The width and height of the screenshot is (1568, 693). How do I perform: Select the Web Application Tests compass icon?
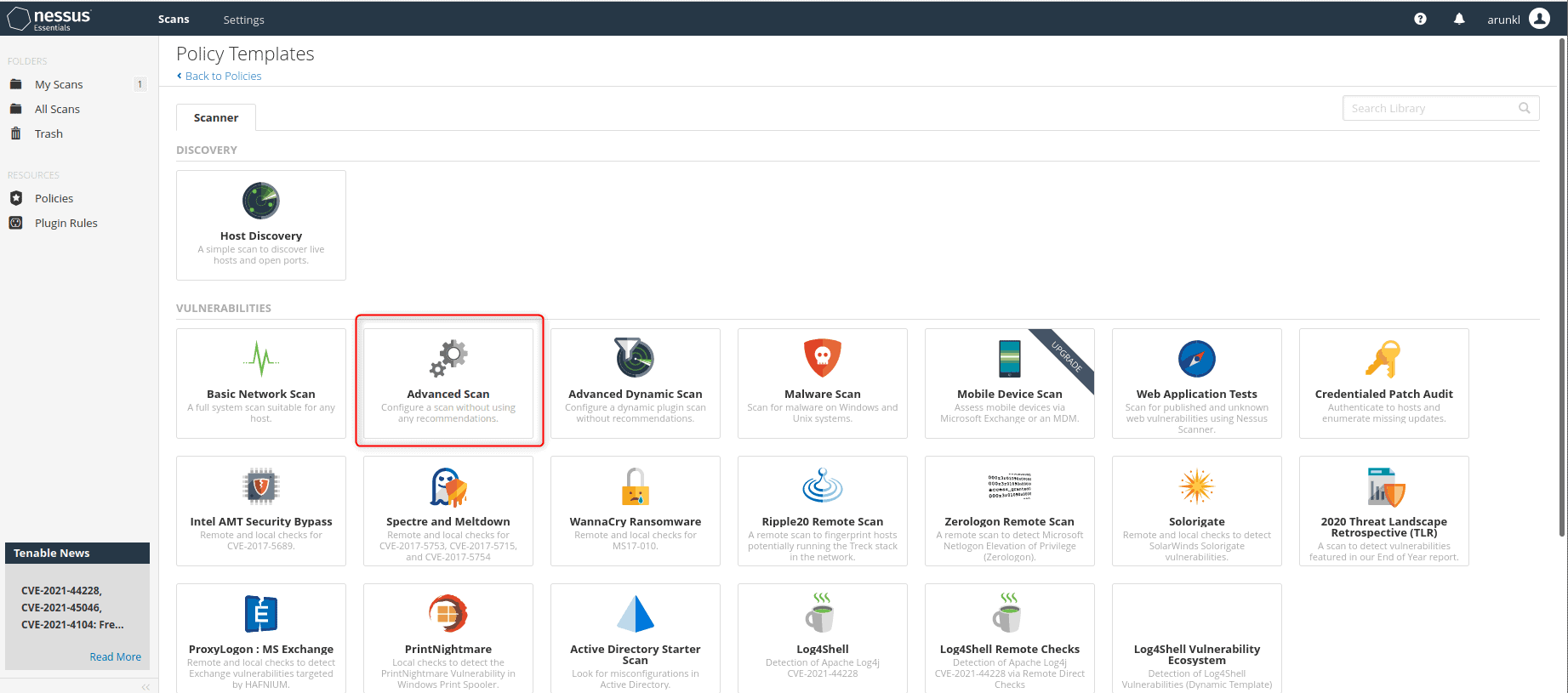(1197, 359)
